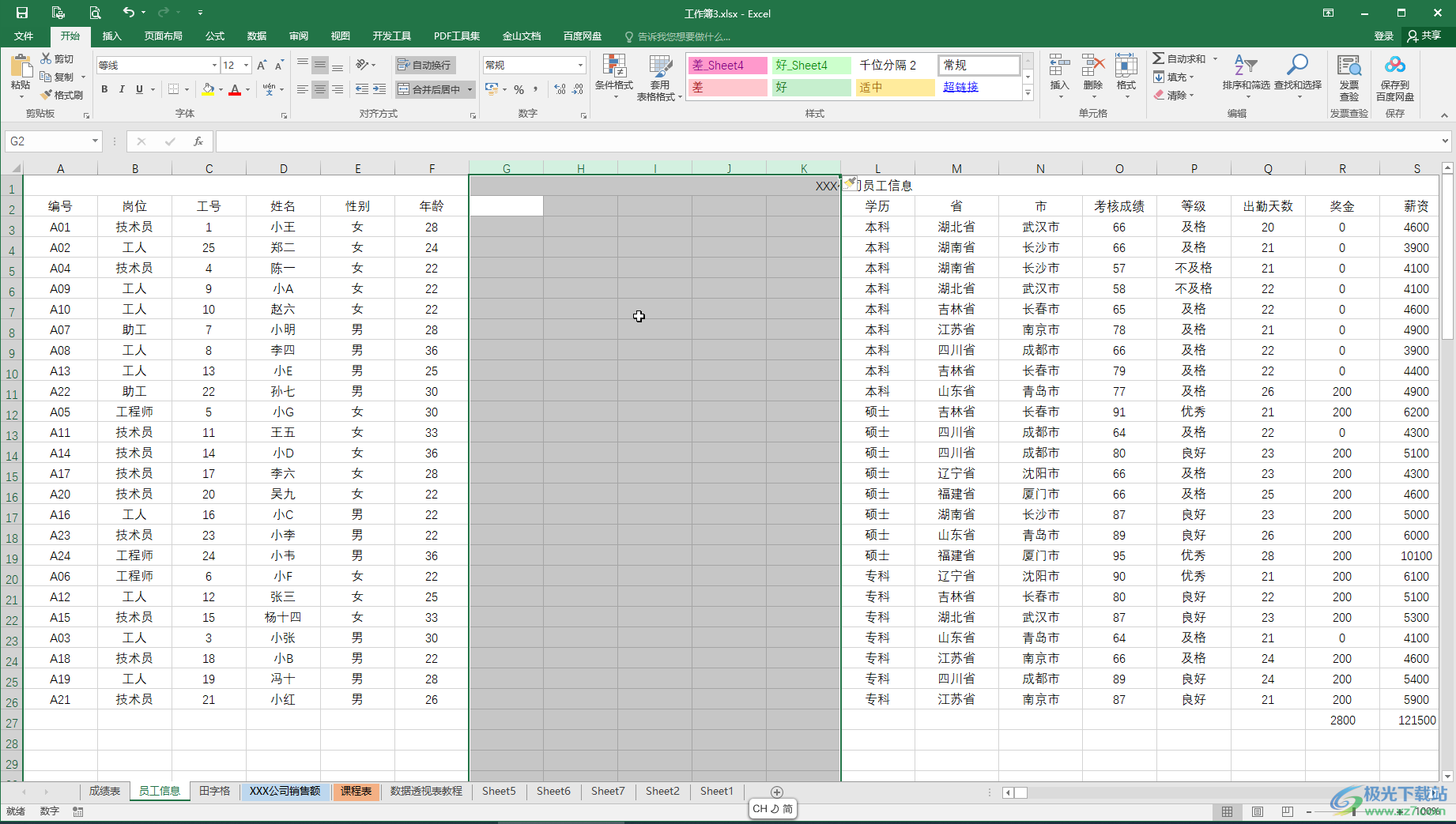This screenshot has height=824, width=1456.
Task: Click the increase indent icon
Action: click(x=380, y=89)
